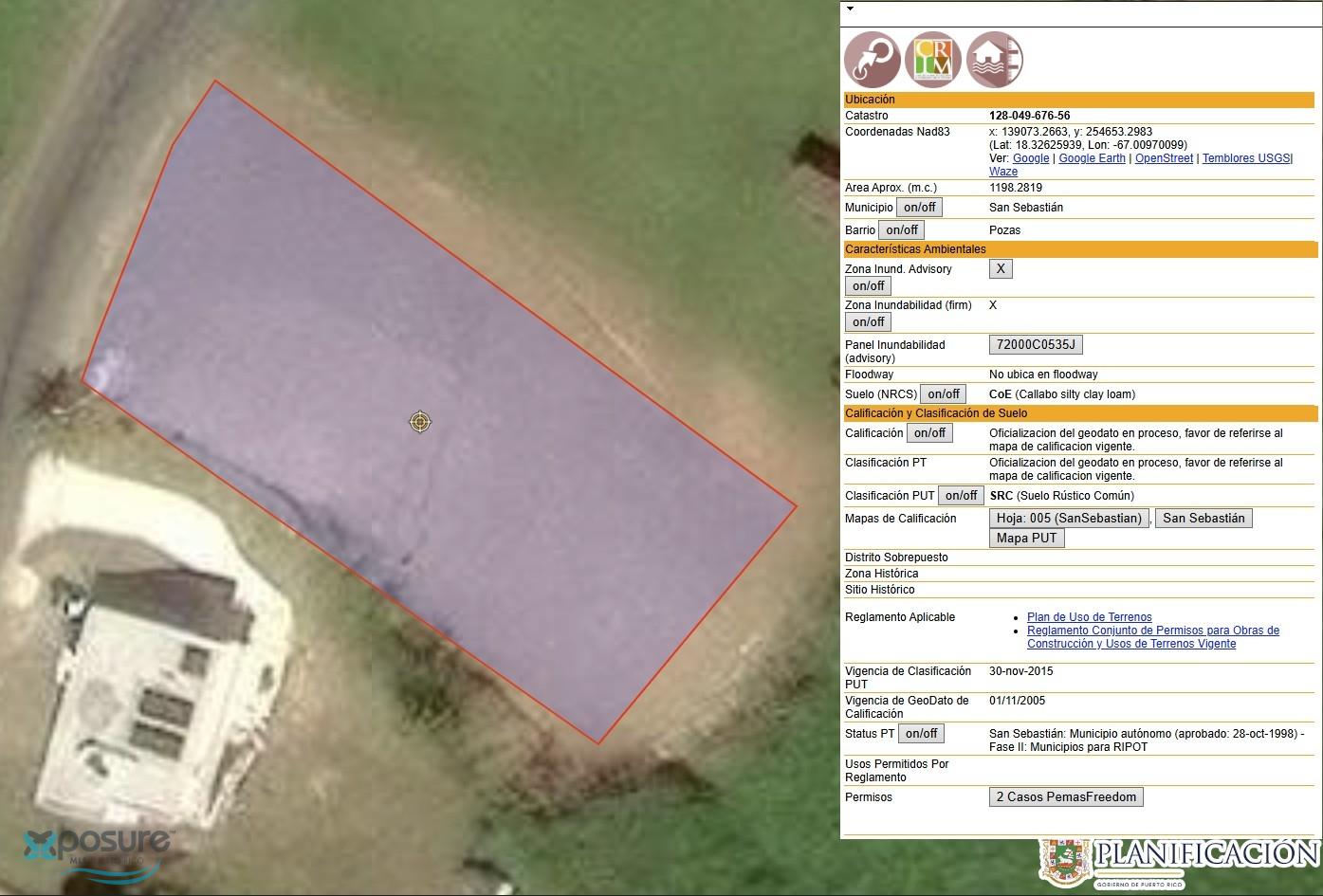Screen dimensions: 1323x896
Task: Toggle Clasificación PUT on/off
Action: 961,496
